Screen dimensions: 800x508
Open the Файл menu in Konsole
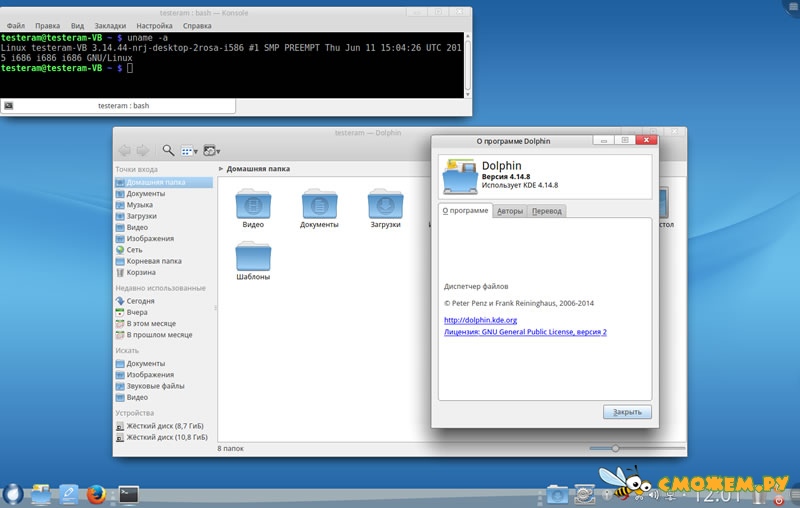point(16,26)
